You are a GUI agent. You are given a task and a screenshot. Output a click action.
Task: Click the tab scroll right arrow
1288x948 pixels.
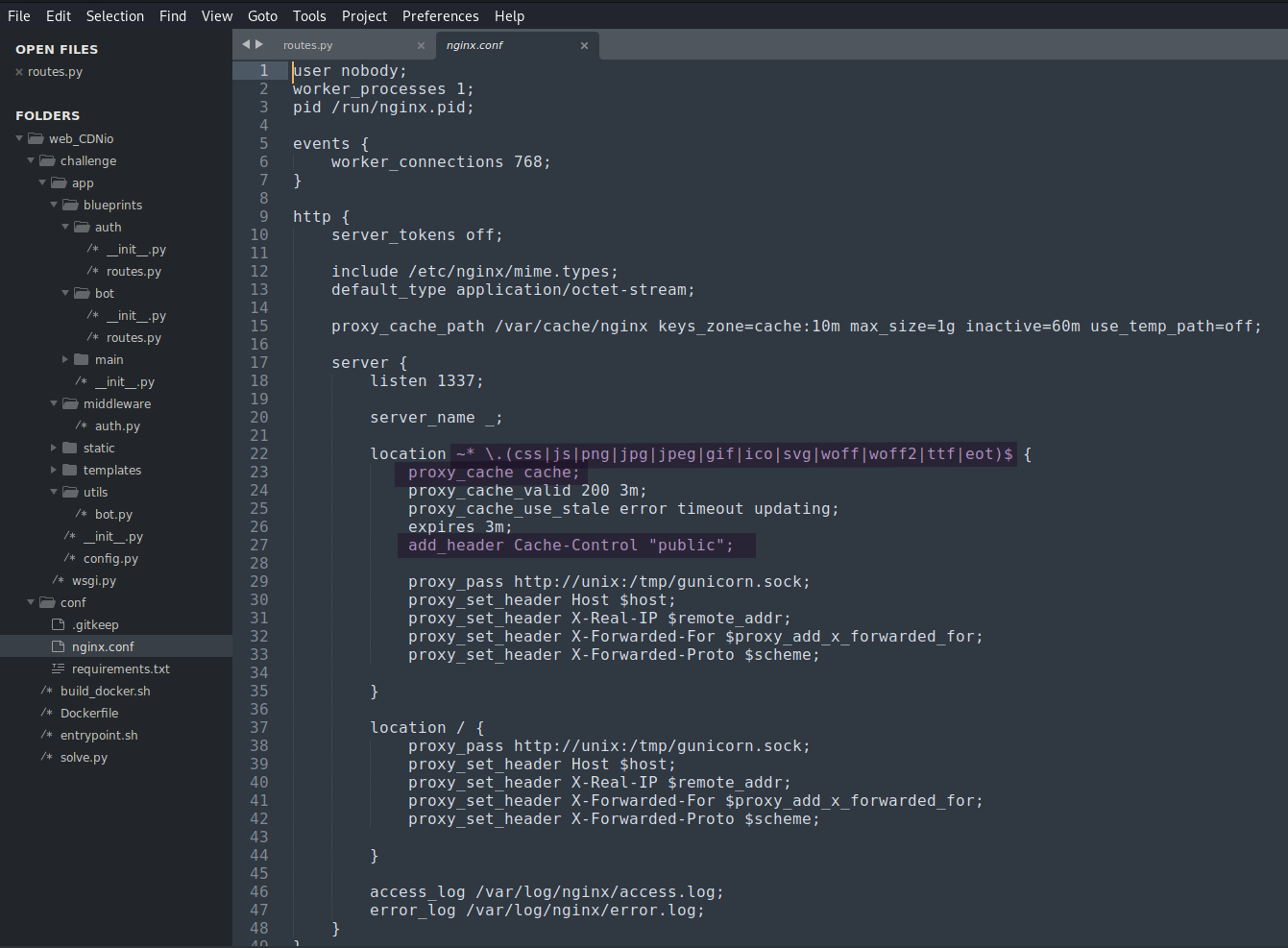pos(259,44)
